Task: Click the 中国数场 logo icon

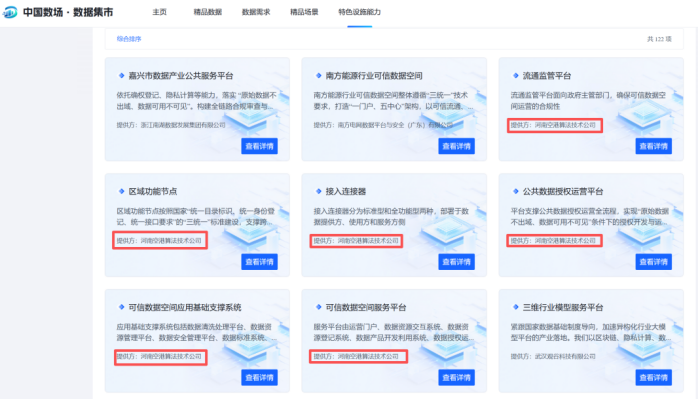Action: tap(10, 12)
